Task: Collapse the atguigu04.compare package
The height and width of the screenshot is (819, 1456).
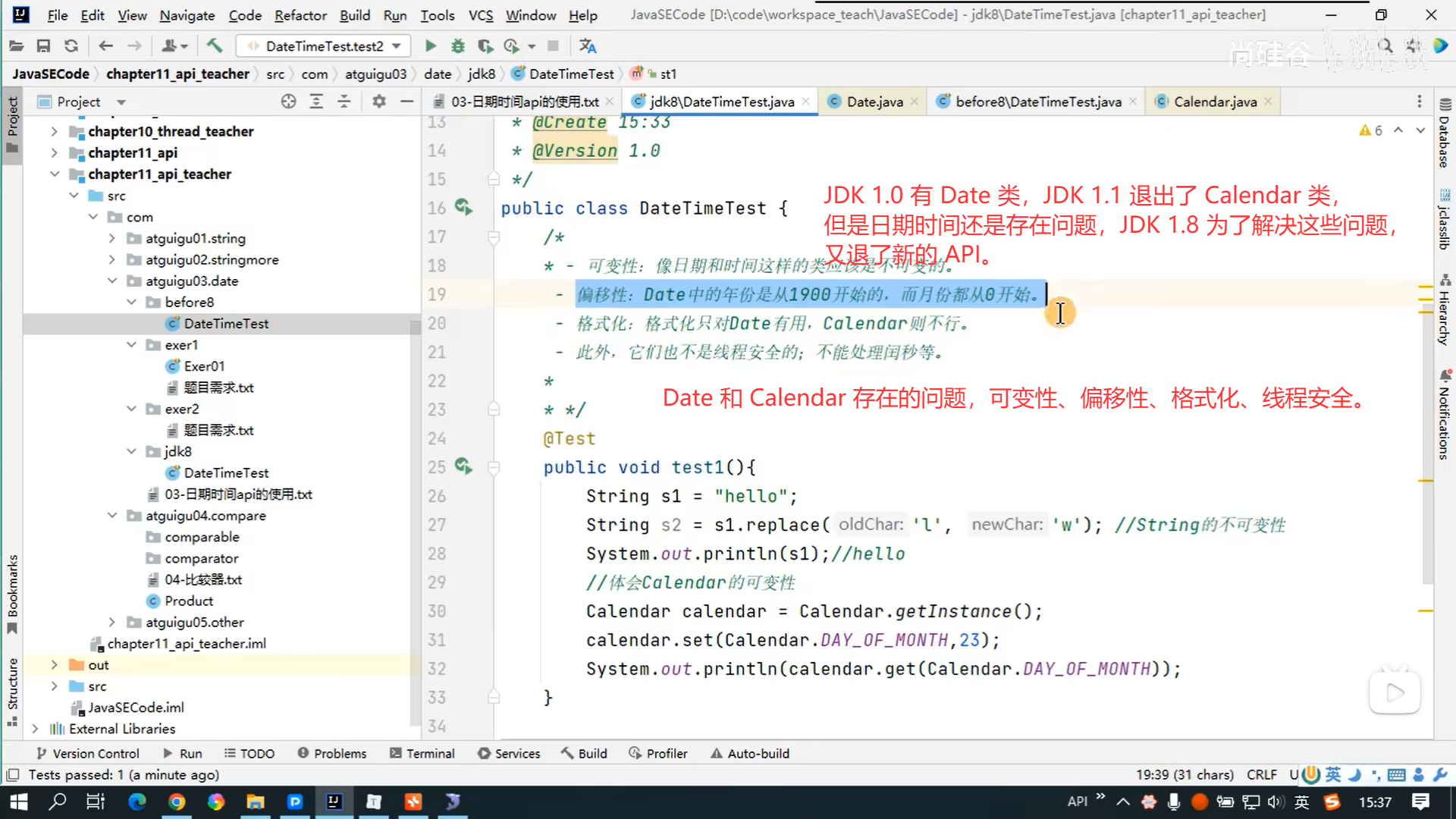Action: [x=112, y=516]
